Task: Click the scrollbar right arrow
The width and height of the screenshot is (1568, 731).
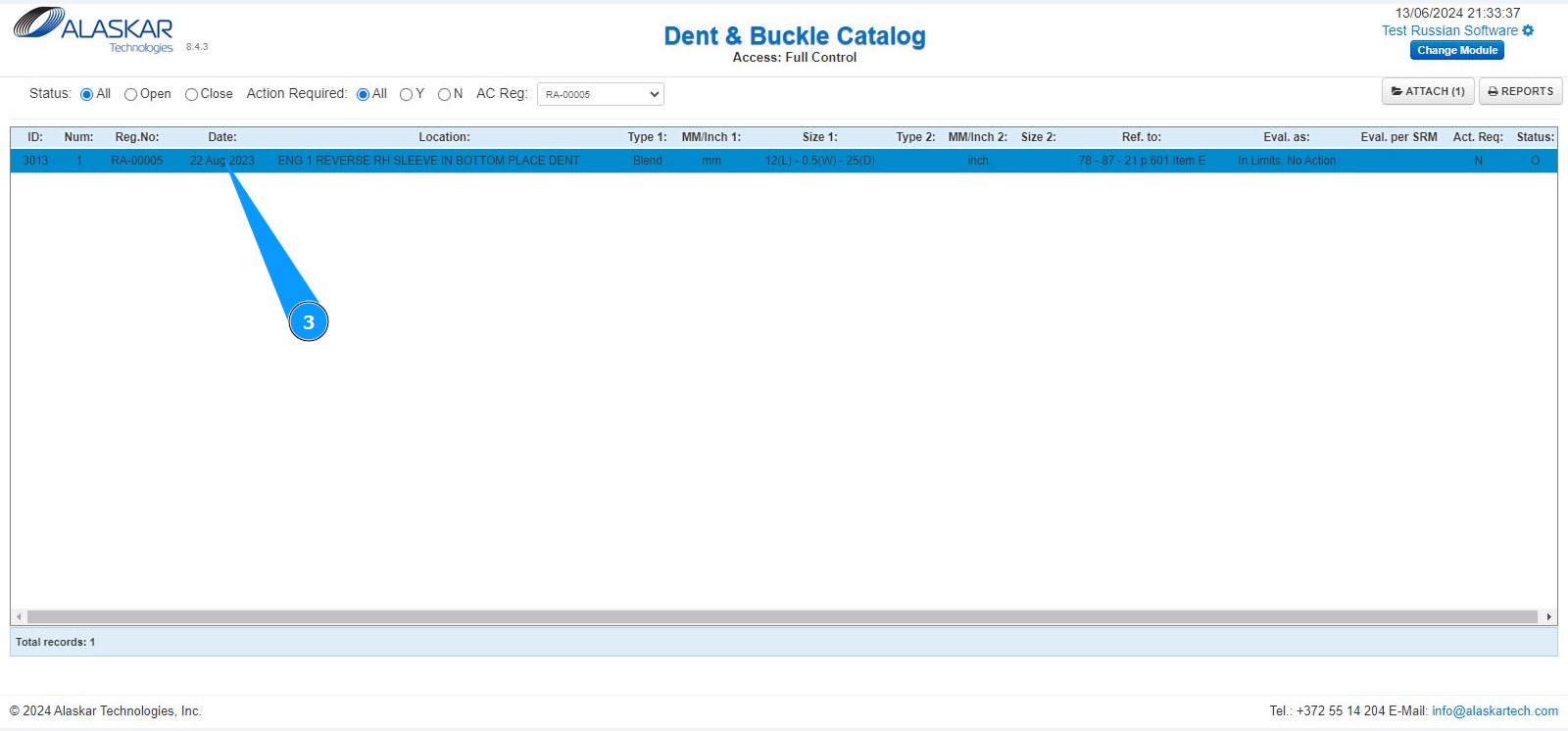Action: 1548,616
